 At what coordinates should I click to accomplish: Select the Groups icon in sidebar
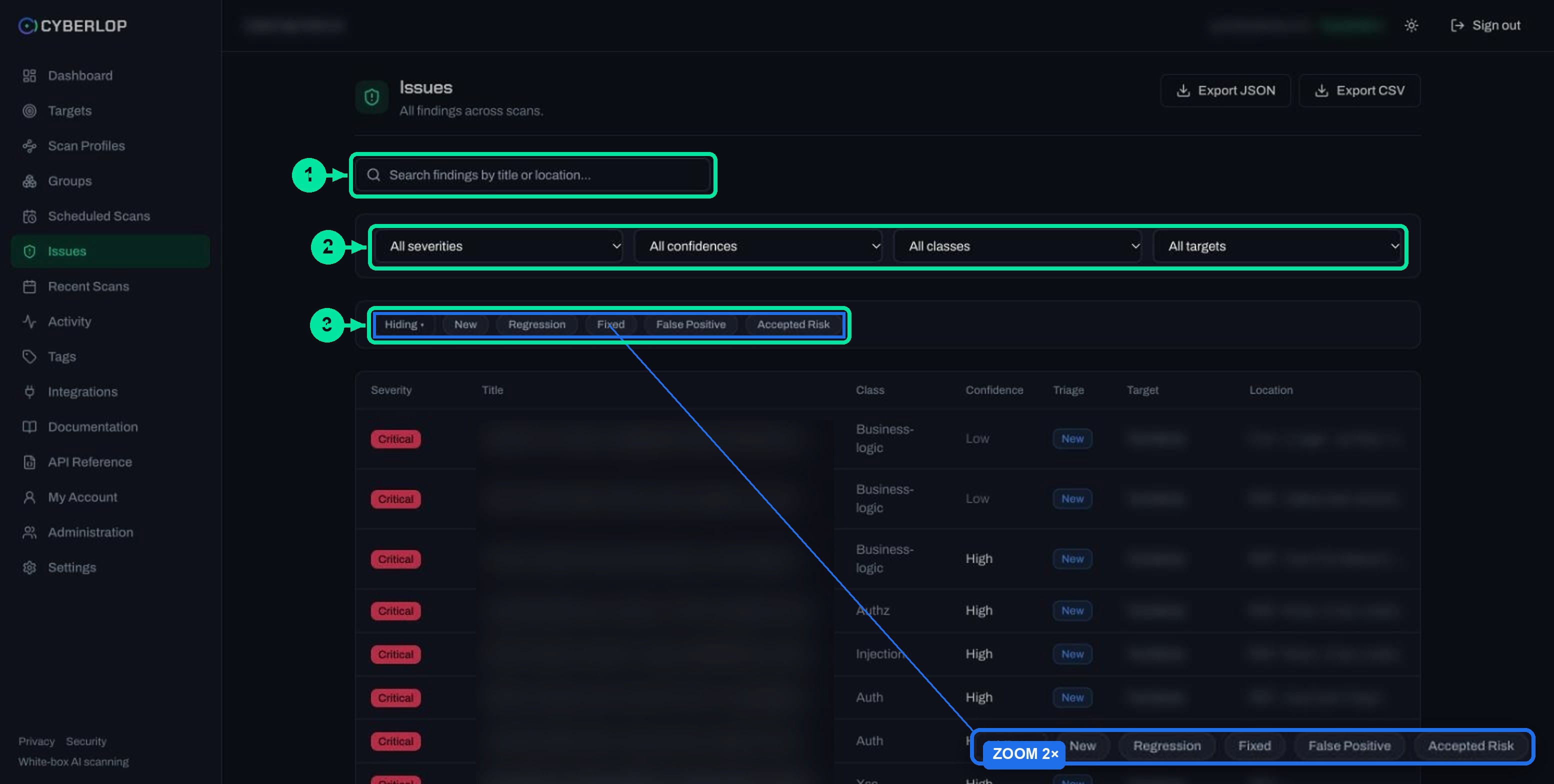[29, 181]
